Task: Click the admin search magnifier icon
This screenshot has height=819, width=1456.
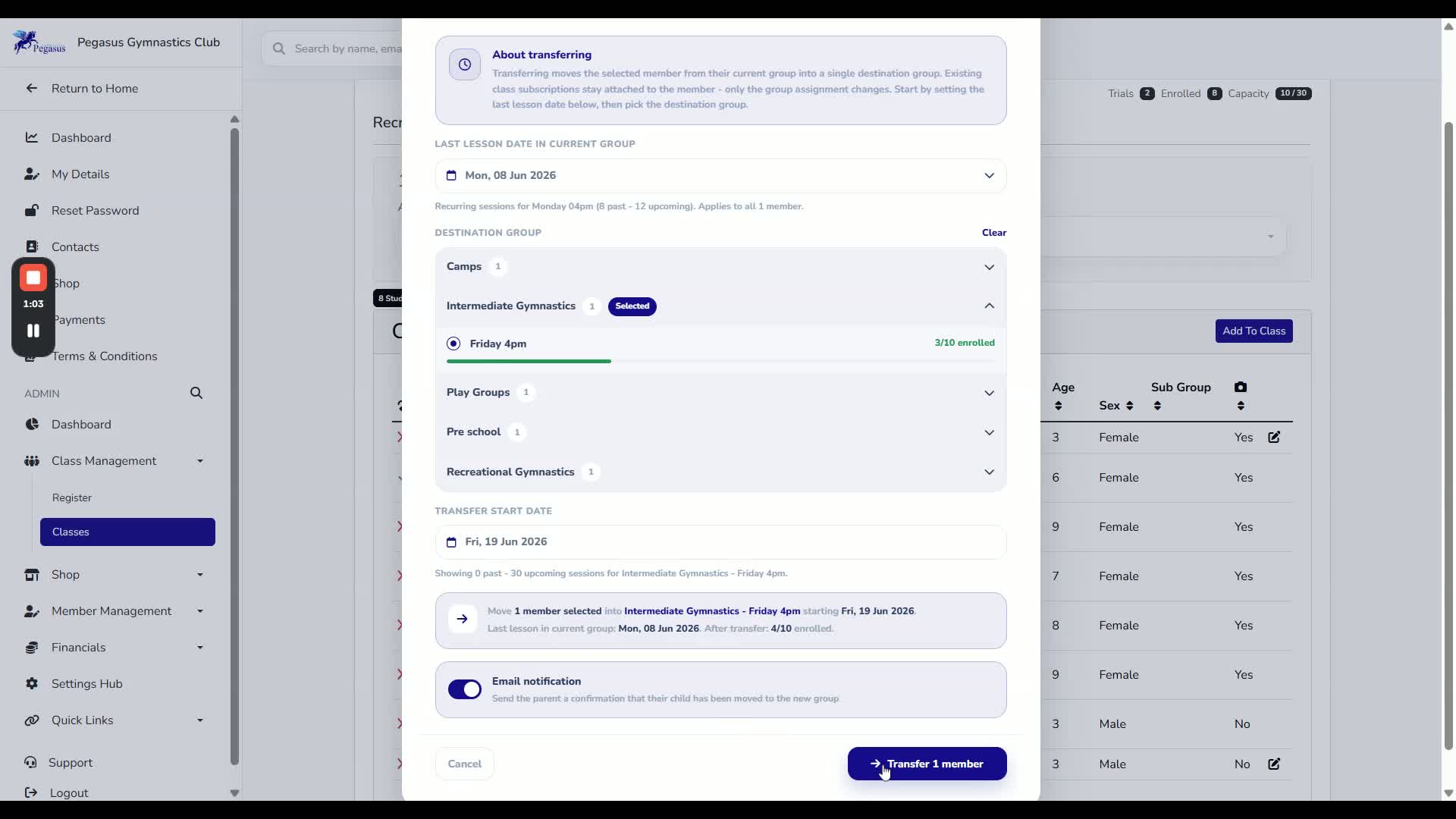Action: click(196, 393)
